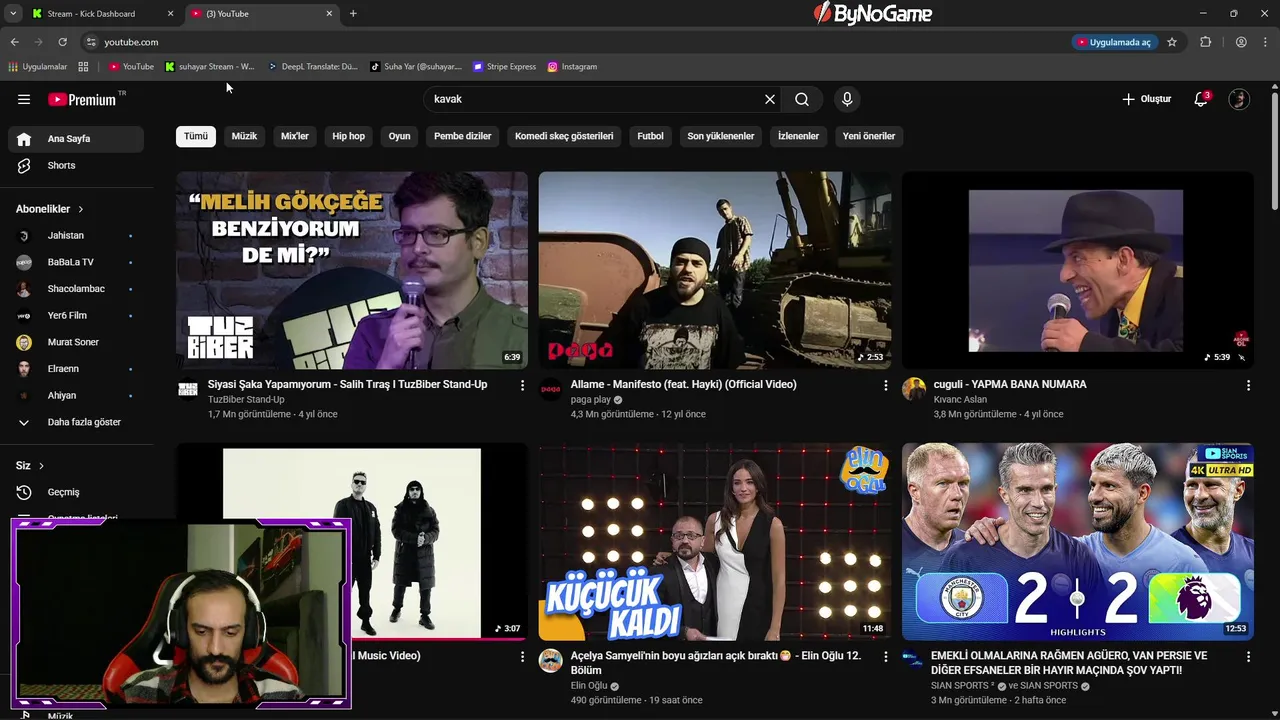Select the Yeni öneriler filter chip
Image resolution: width=1280 pixels, height=720 pixels.
(x=869, y=136)
